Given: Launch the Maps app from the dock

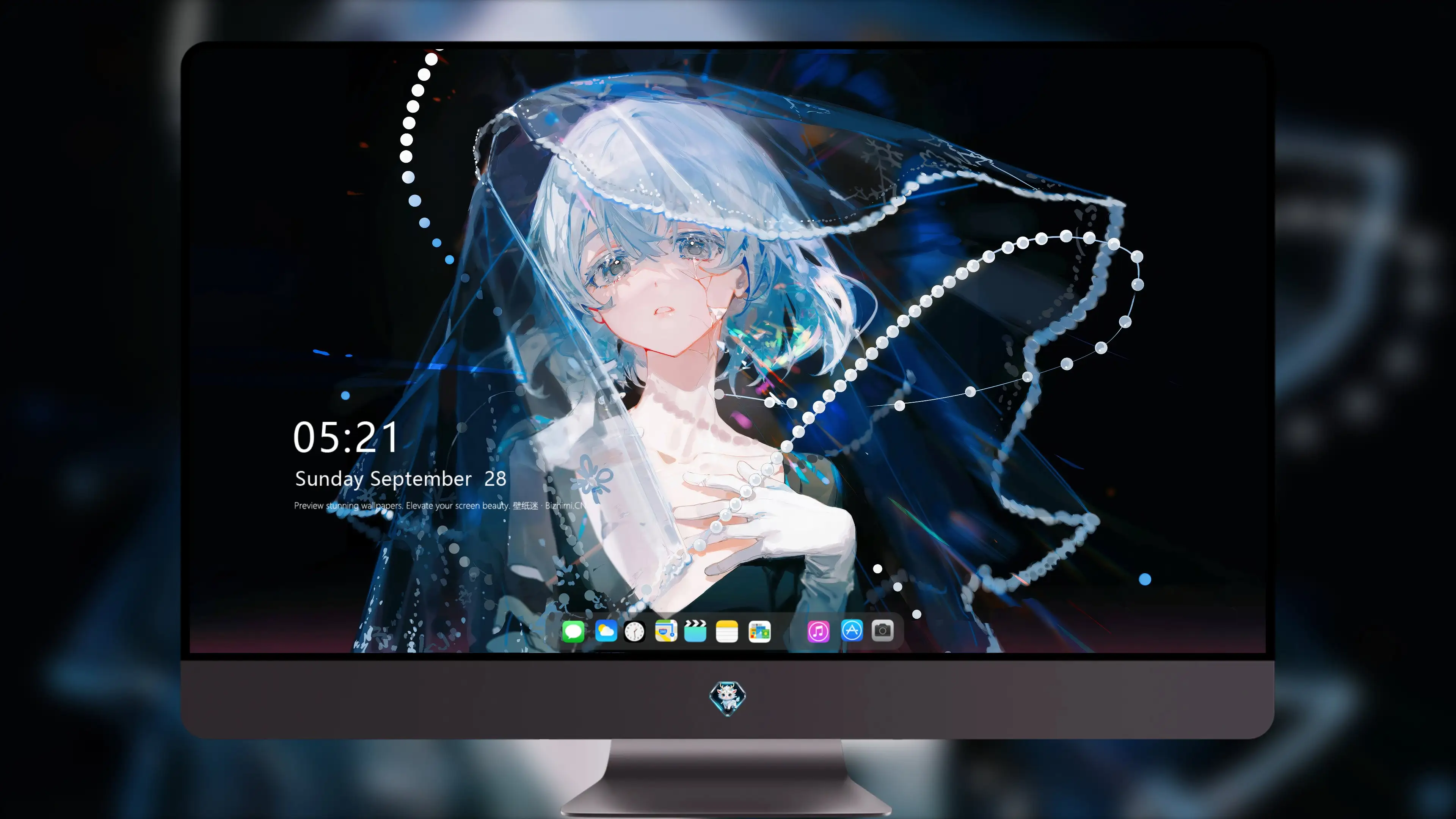Looking at the screenshot, I should [x=666, y=631].
